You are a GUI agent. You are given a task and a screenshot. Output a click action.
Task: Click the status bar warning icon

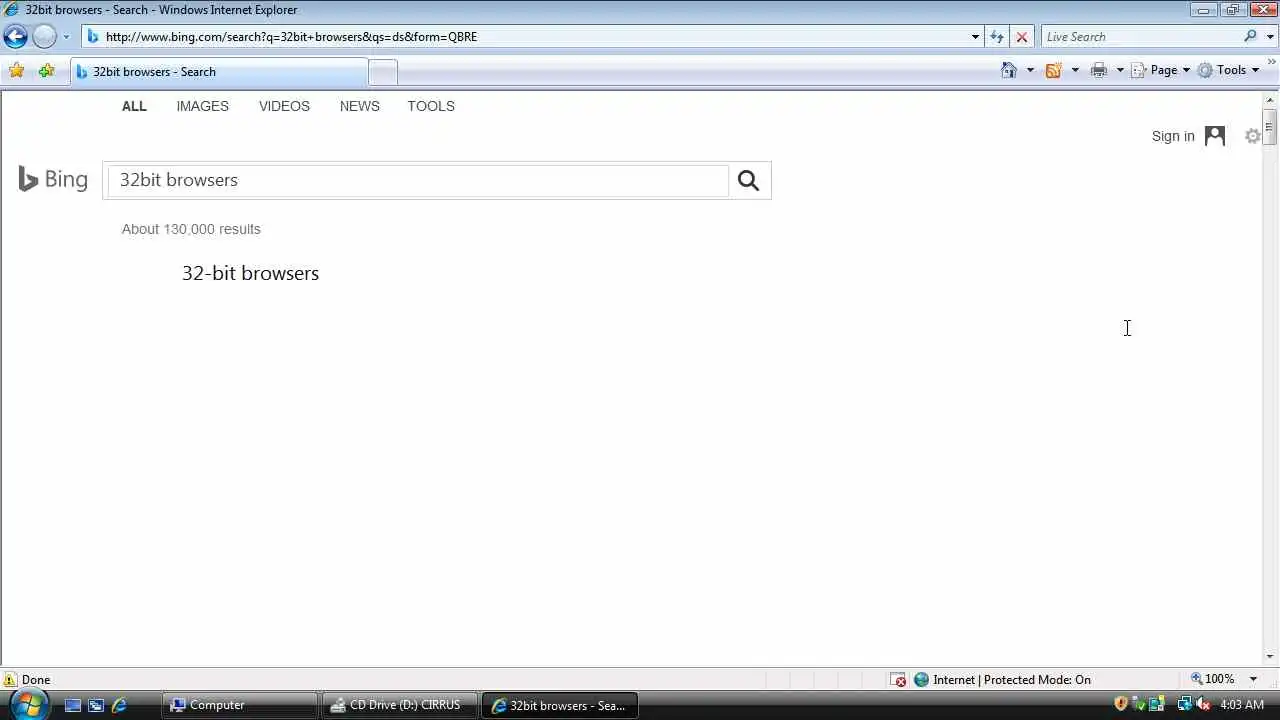[10, 680]
